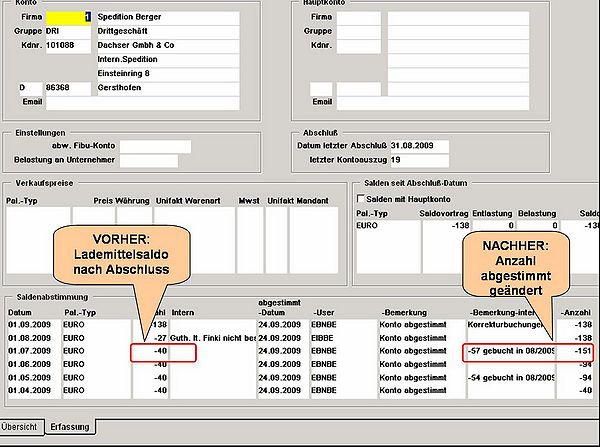
Task: Click the country code field D
Action: click(x=31, y=88)
